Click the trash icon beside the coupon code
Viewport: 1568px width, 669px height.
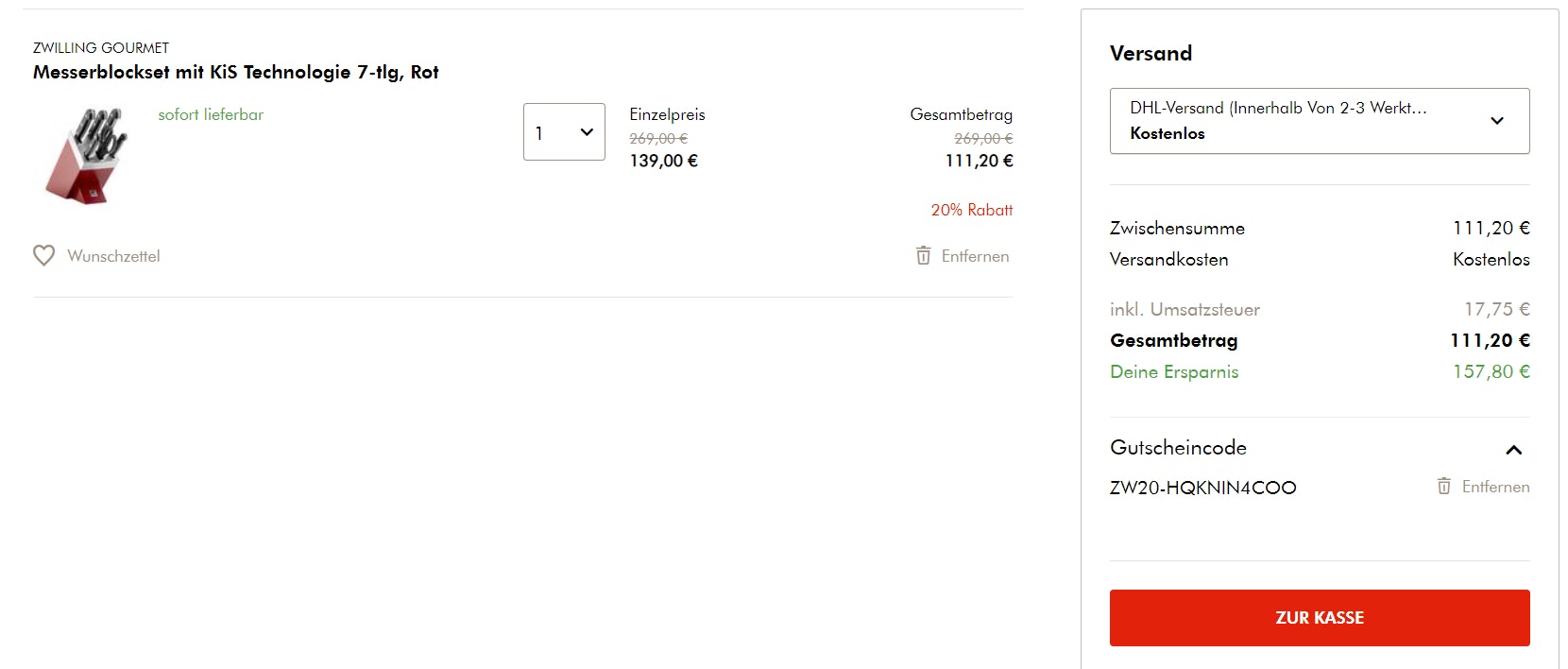click(x=1443, y=487)
